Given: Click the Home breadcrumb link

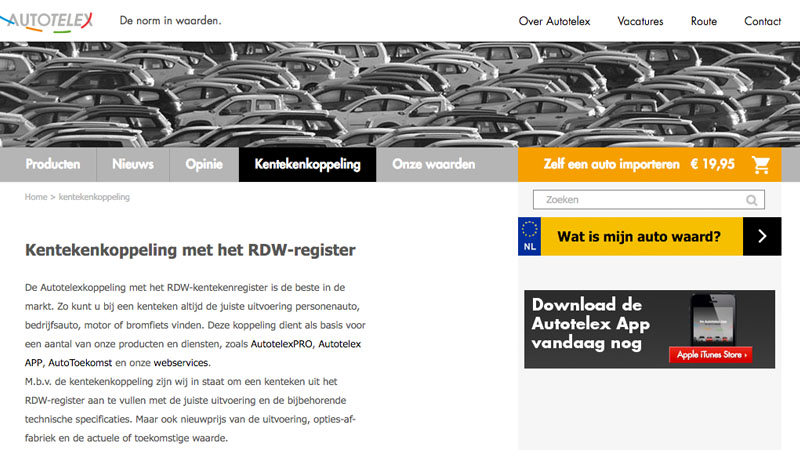Looking at the screenshot, I should click(x=36, y=197).
